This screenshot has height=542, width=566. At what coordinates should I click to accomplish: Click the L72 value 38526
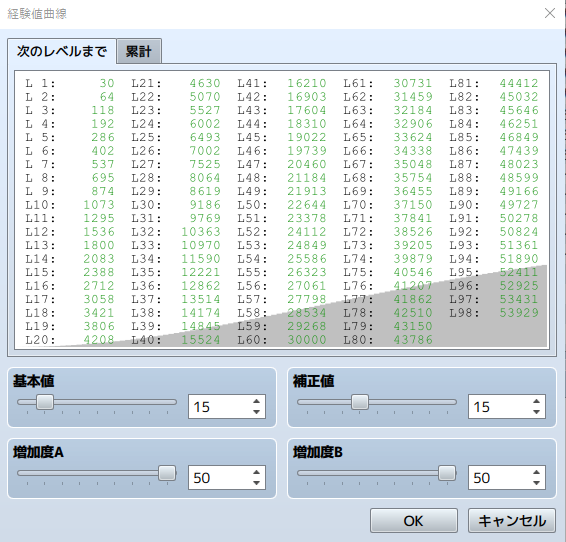point(413,232)
